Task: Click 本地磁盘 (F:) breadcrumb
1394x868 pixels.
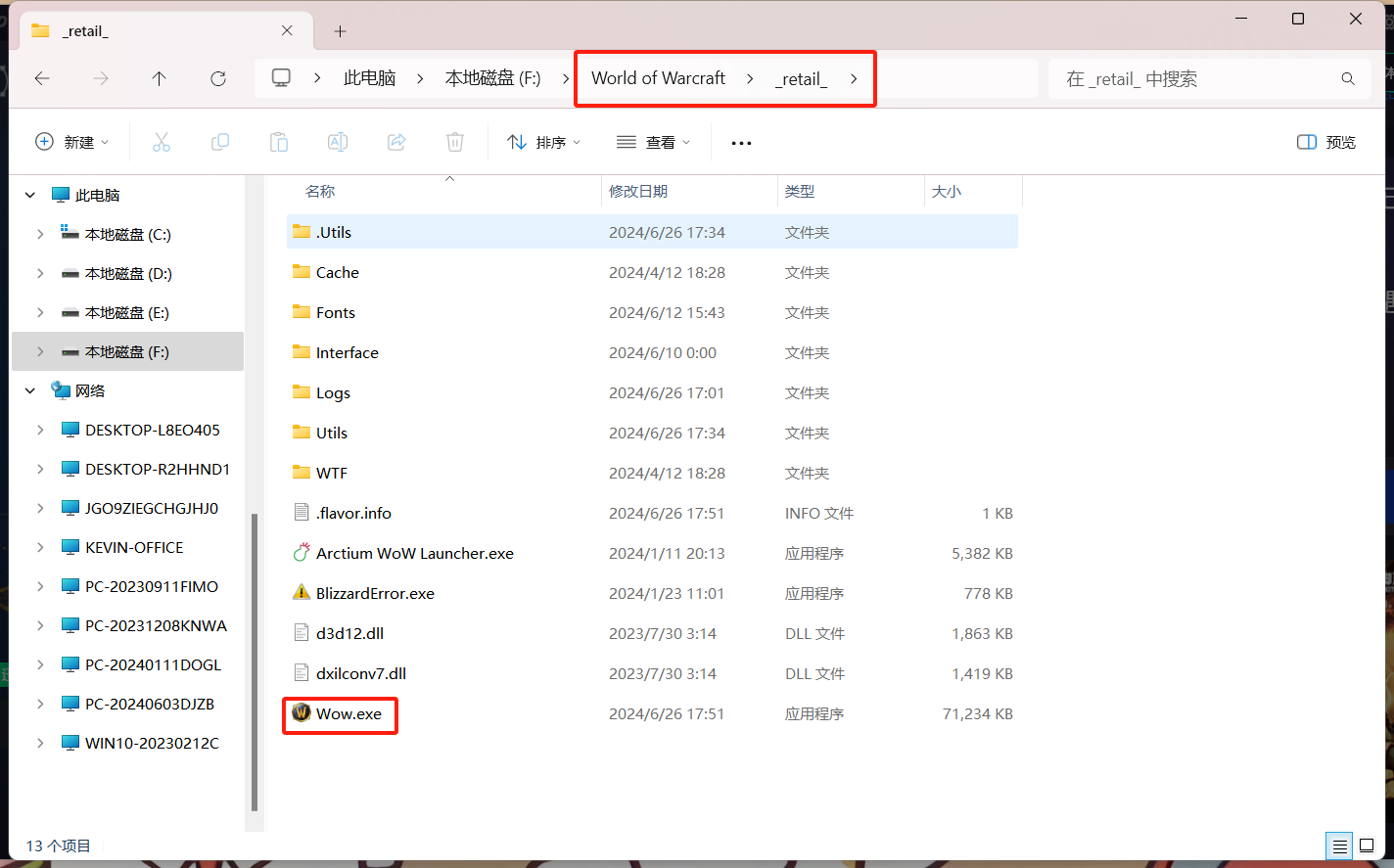Action: [493, 78]
